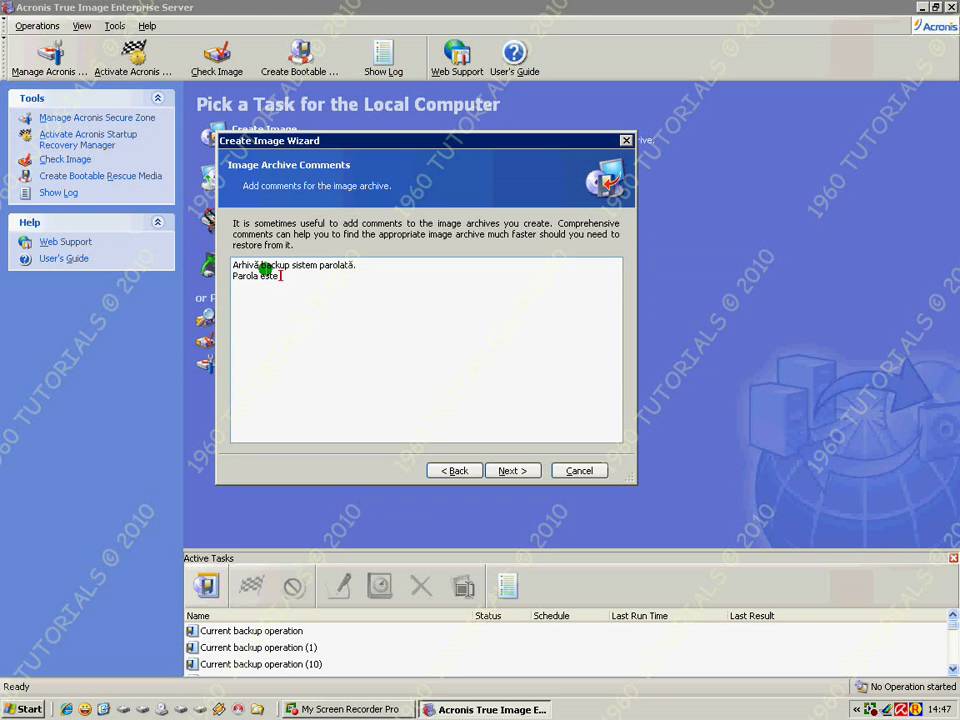This screenshot has width=960, height=720.
Task: Click Check Image sidebar link
Action: [x=65, y=159]
